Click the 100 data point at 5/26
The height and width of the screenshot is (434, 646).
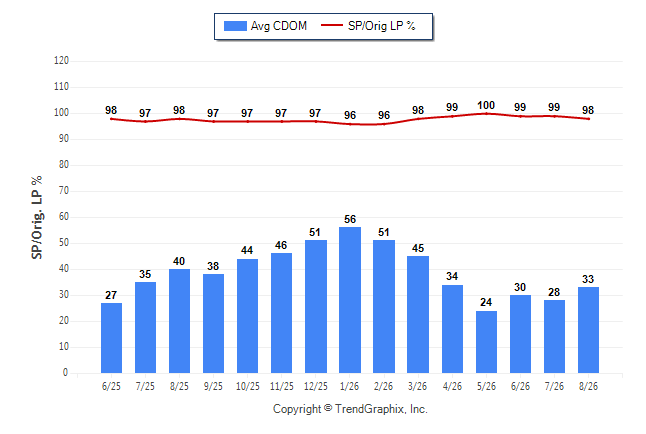tap(486, 113)
